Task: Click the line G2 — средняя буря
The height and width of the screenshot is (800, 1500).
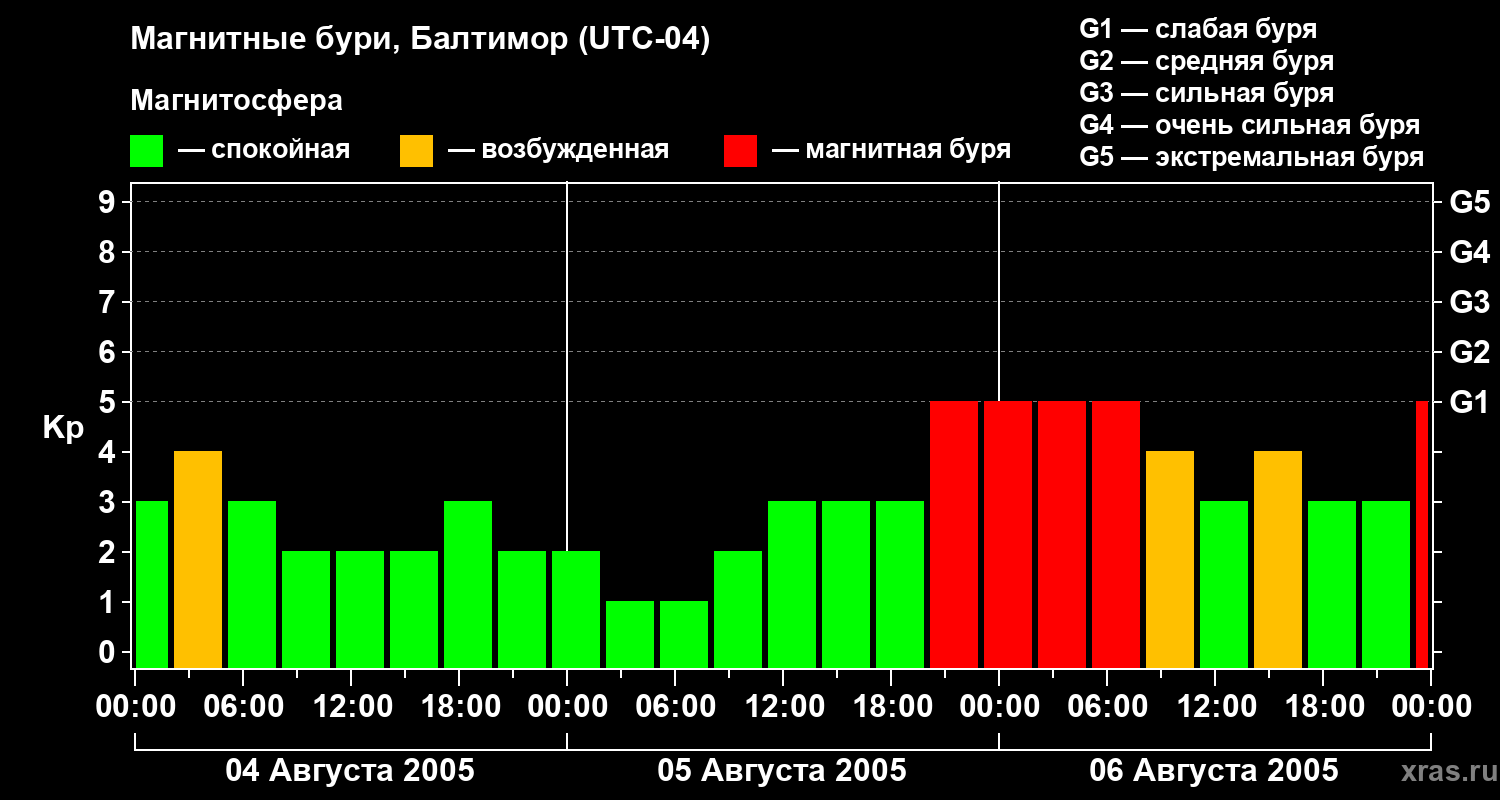Action: click(1207, 61)
